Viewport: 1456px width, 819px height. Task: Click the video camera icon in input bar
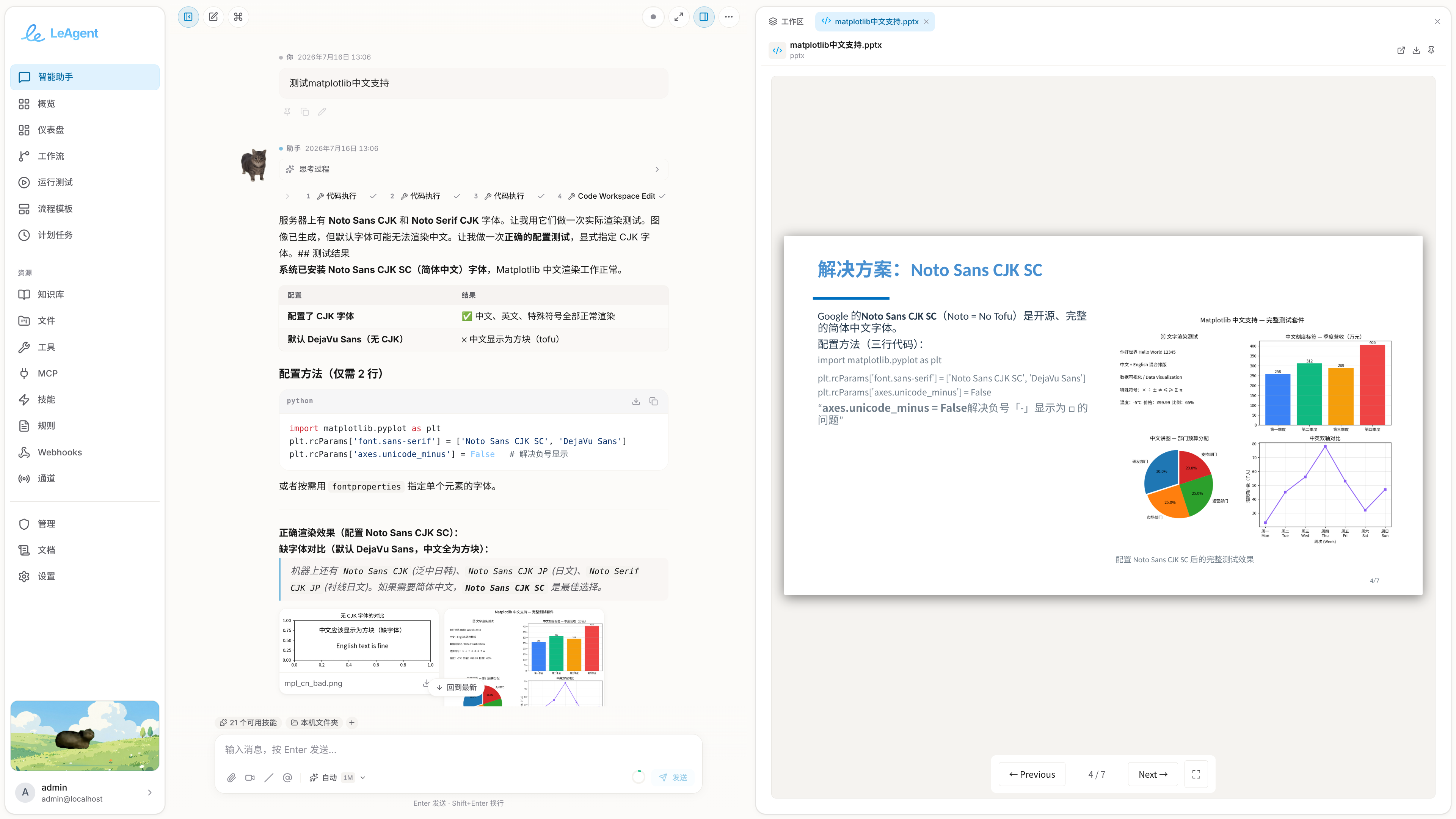250,778
